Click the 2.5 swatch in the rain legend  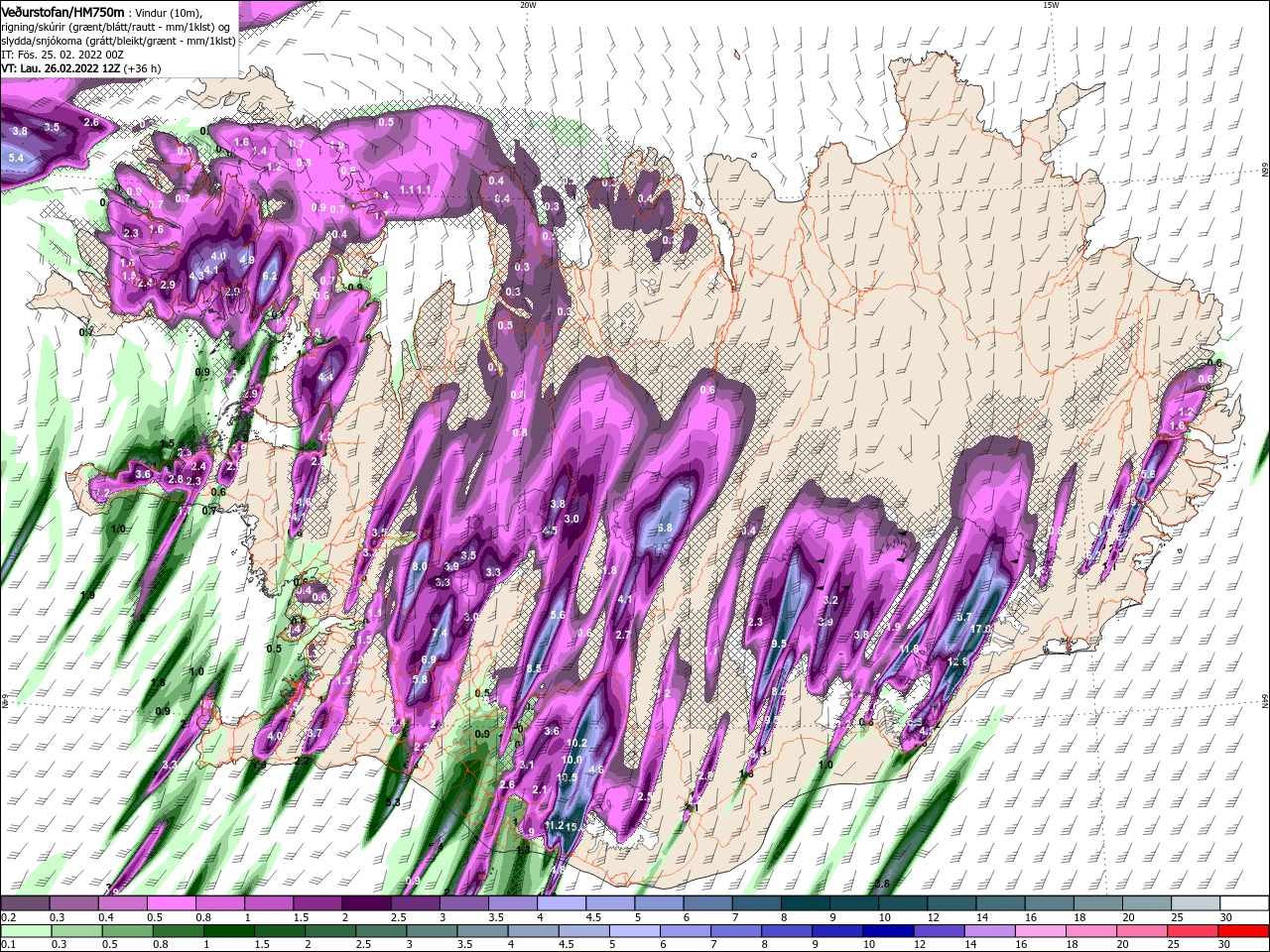[381, 931]
